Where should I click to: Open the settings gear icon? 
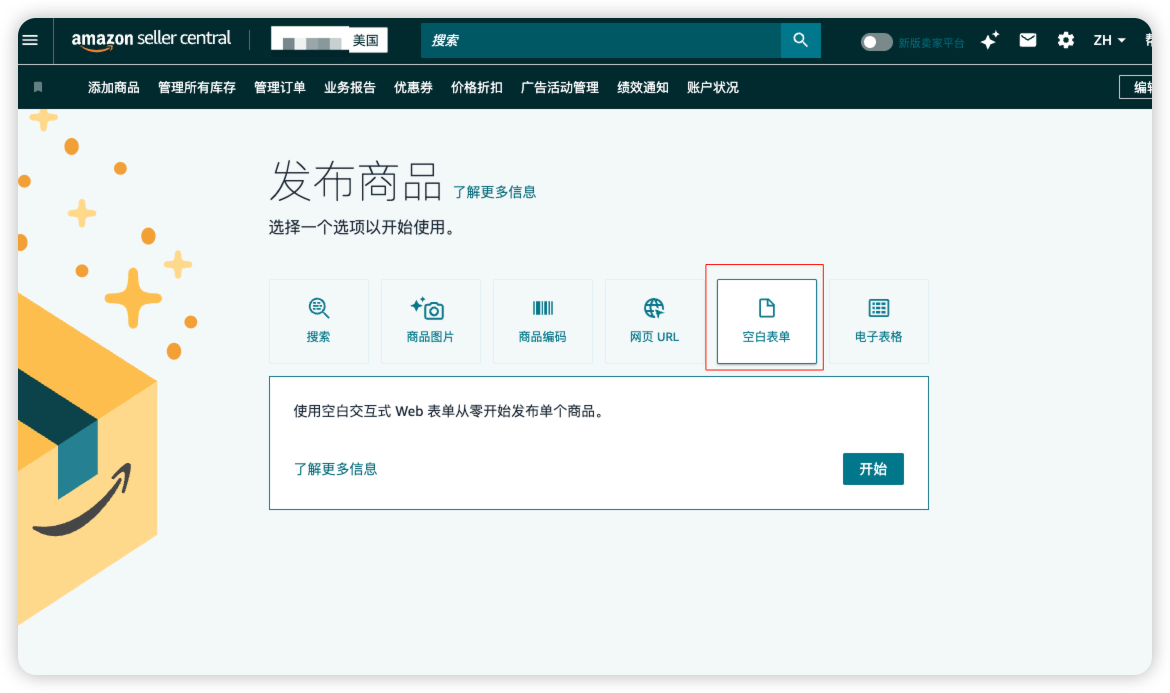[x=1066, y=40]
